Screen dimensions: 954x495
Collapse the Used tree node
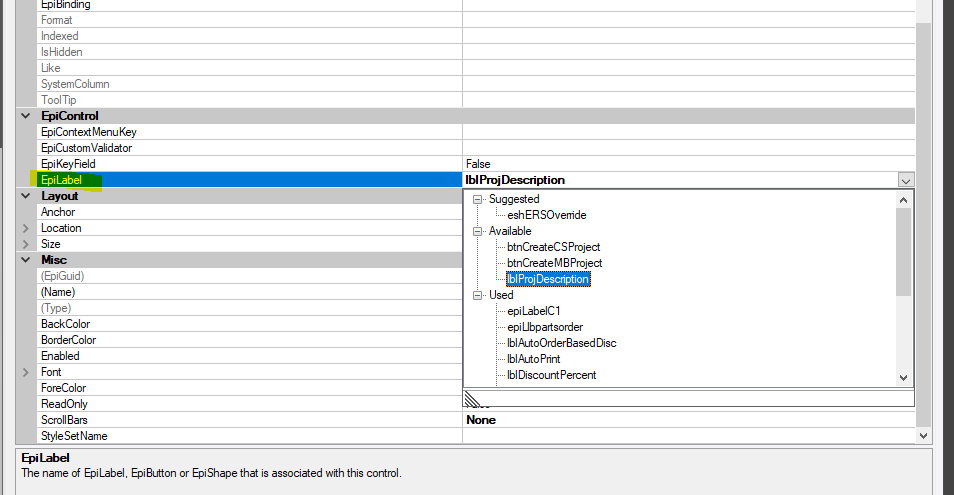pos(478,295)
